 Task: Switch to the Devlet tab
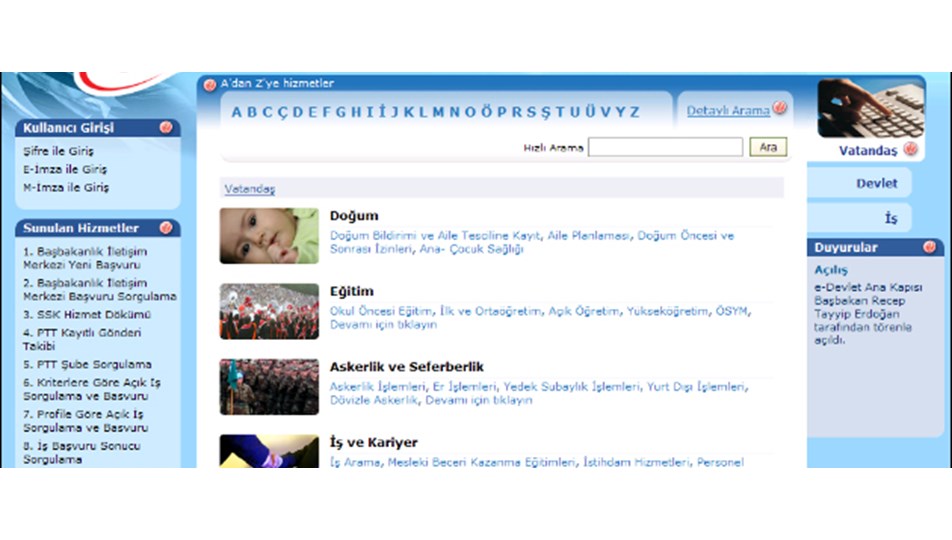click(876, 183)
